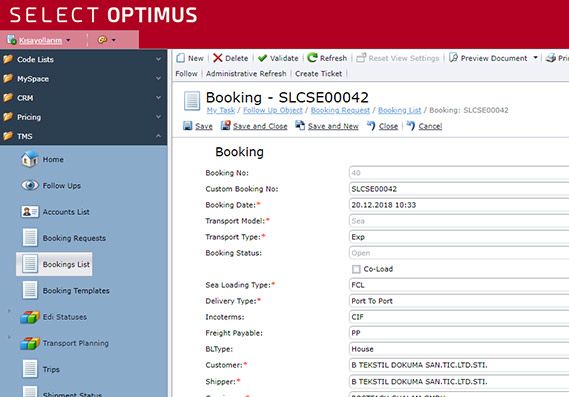Screen dimensions: 569x397
Task: Click the Accounts List contact card icon
Action: pos(29,212)
